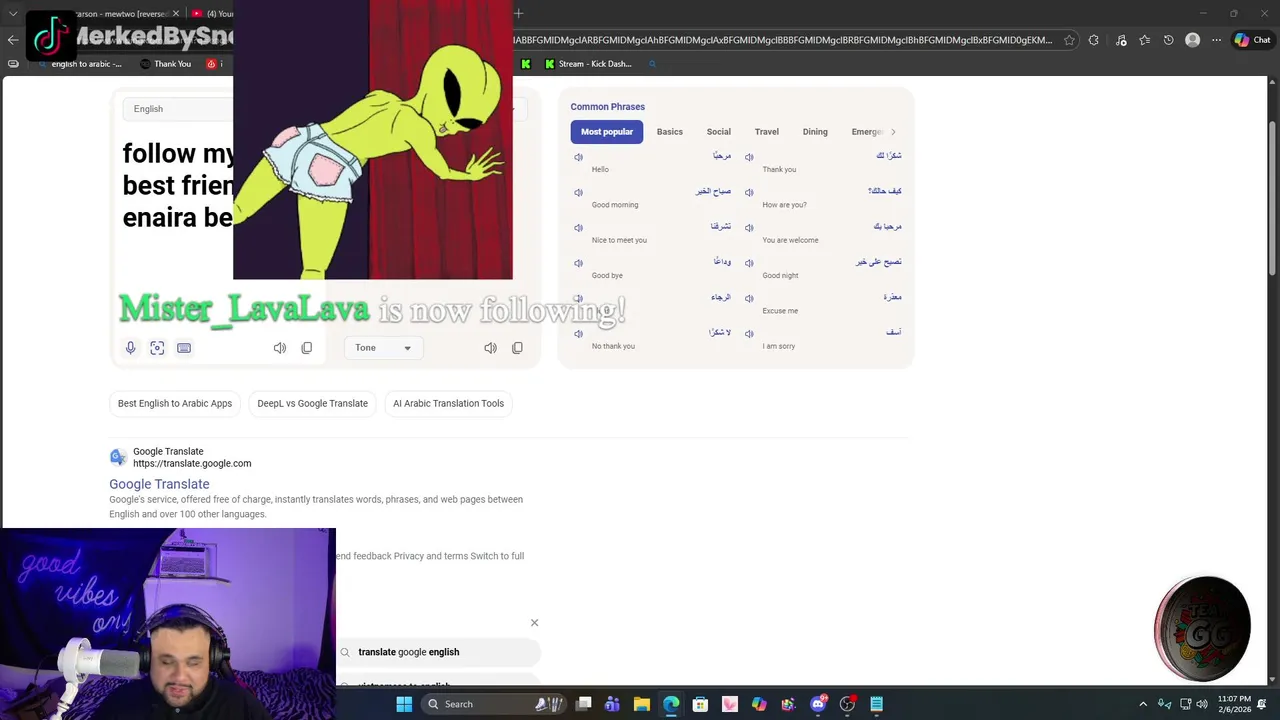Open media control music icon in toolbar
This screenshot has width=1280, height=720.
(1120, 40)
